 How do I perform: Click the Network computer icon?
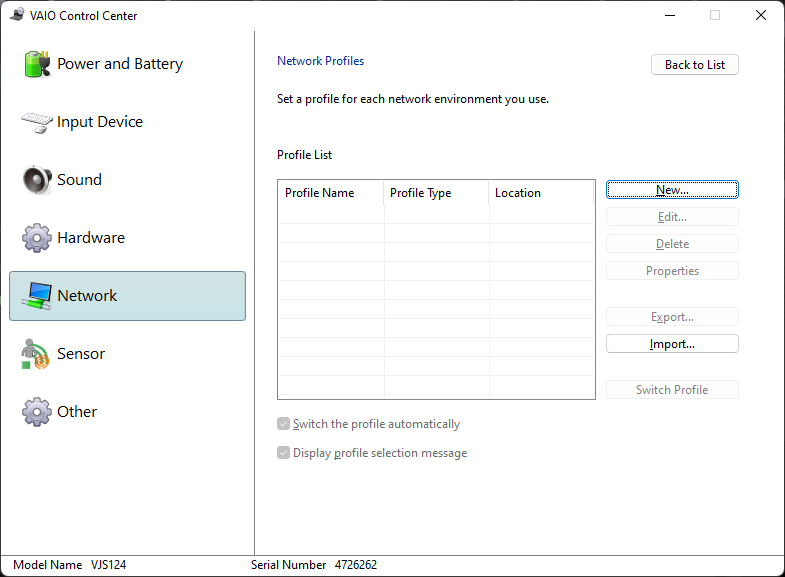(x=37, y=296)
